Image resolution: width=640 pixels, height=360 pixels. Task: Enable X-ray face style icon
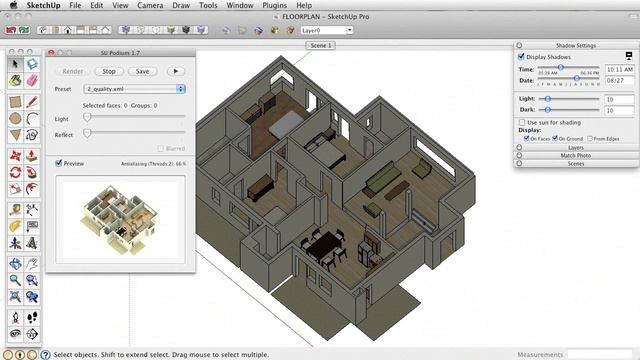tap(126, 30)
